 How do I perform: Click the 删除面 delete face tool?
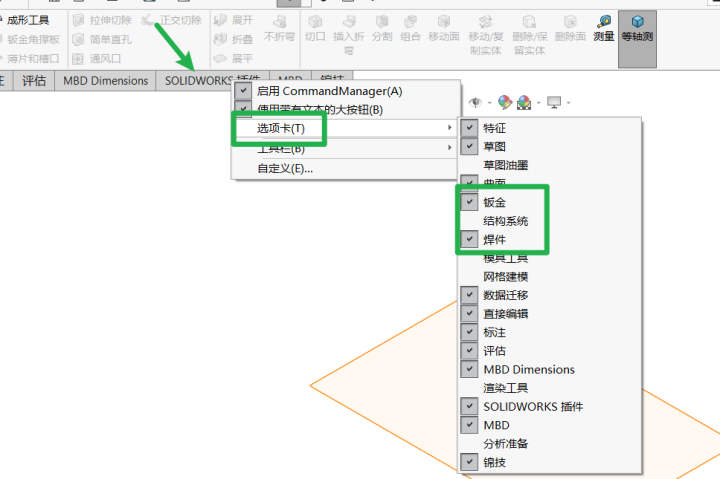(570, 28)
